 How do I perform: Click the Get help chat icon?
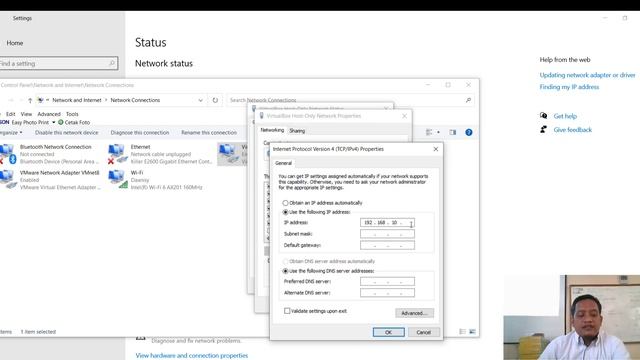(543, 116)
